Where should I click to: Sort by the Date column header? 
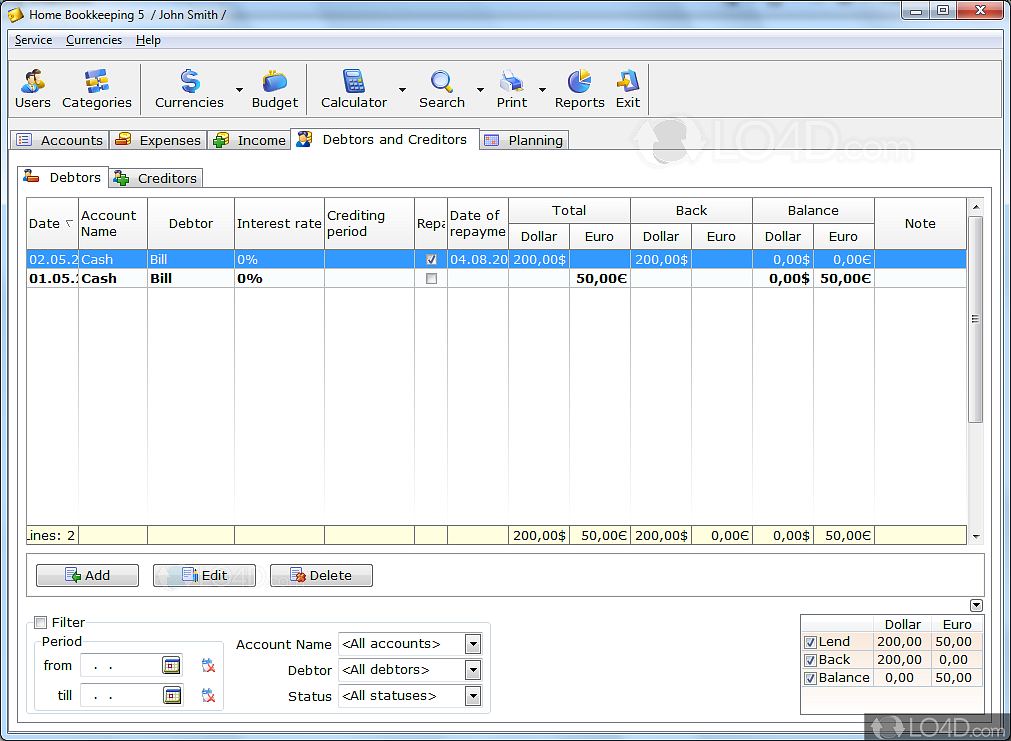pyautogui.click(x=52, y=223)
